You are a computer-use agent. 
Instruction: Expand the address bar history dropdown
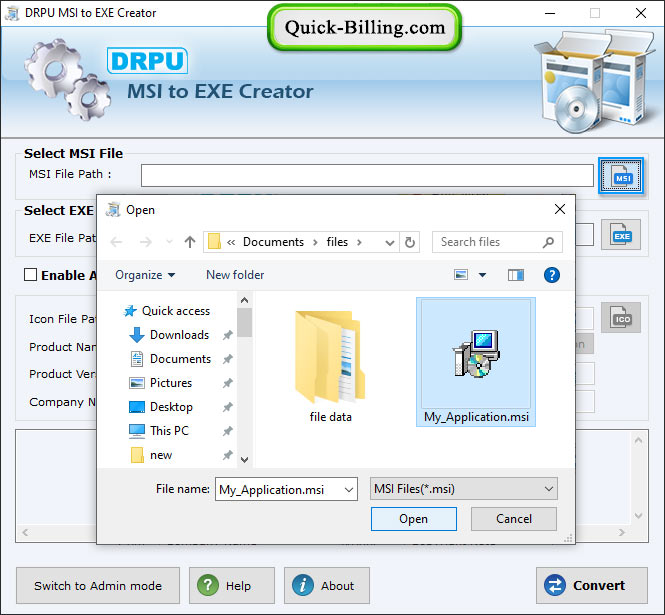[x=389, y=243]
